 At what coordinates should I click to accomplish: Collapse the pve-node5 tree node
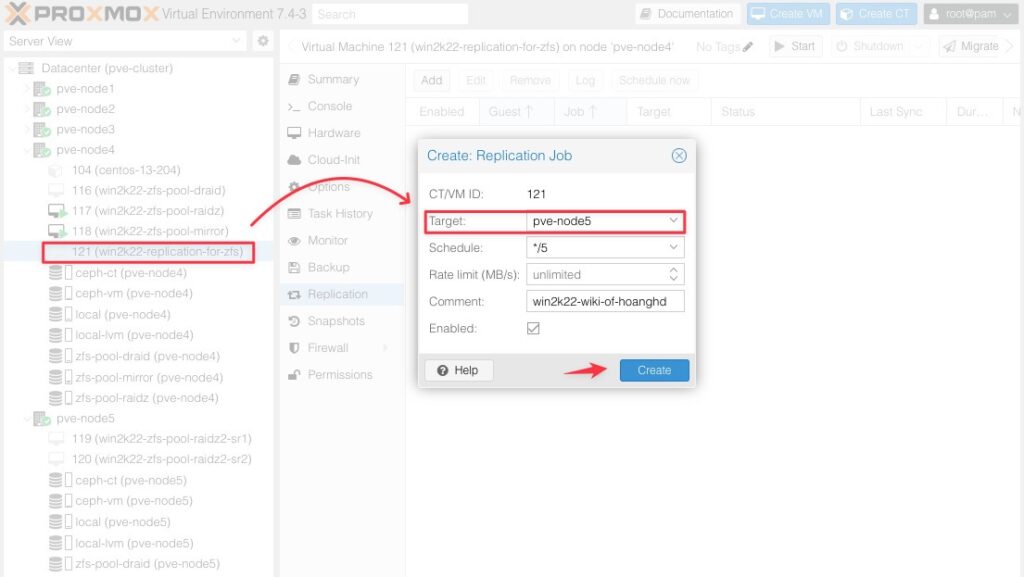(x=27, y=418)
